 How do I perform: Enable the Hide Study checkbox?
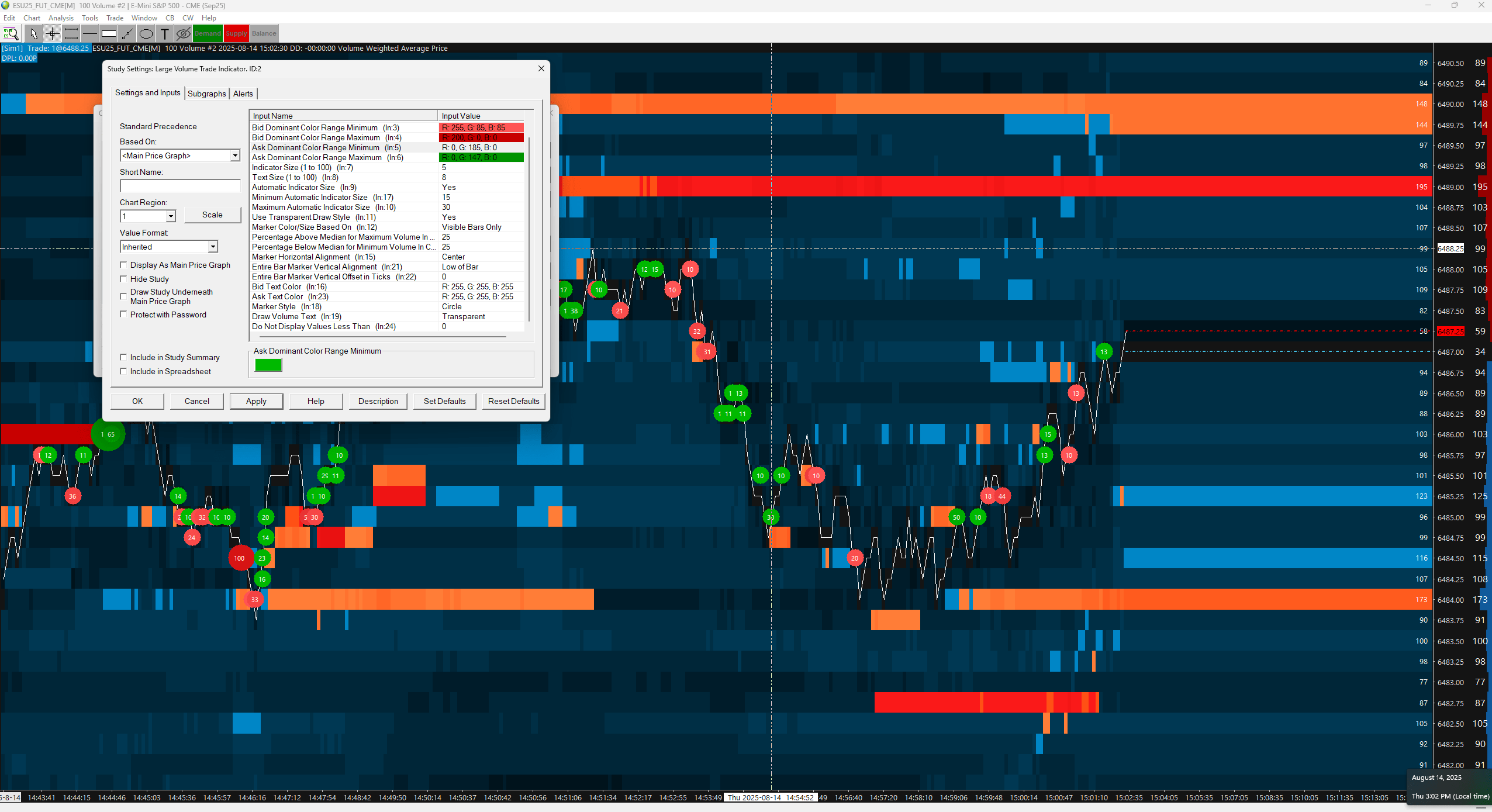123,279
